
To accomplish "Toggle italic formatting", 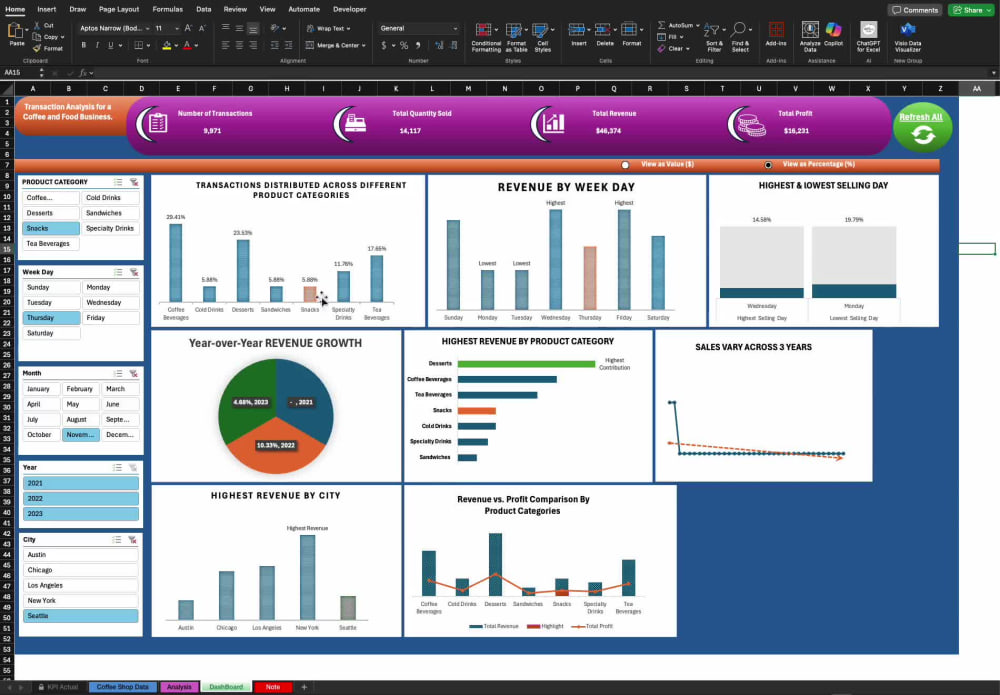I will click(97, 45).
